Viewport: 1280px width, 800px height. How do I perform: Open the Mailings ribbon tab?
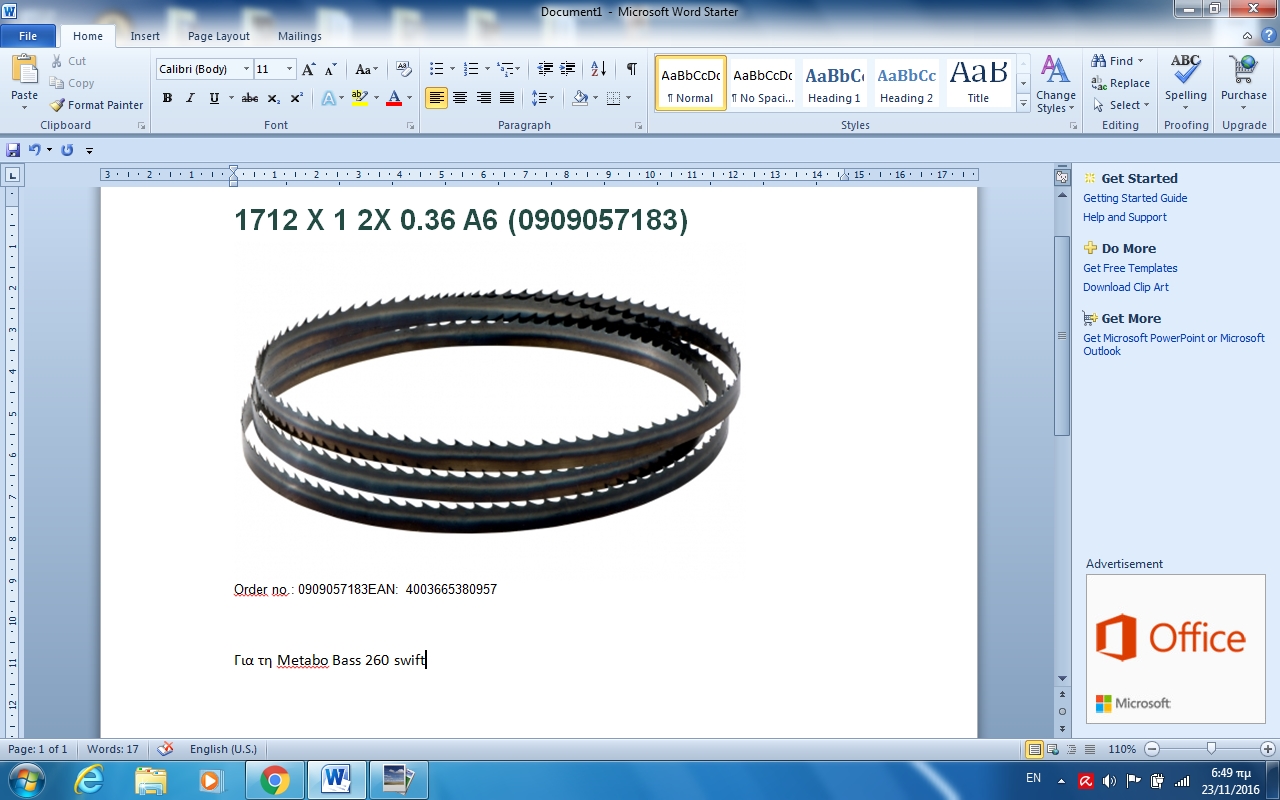(300, 36)
